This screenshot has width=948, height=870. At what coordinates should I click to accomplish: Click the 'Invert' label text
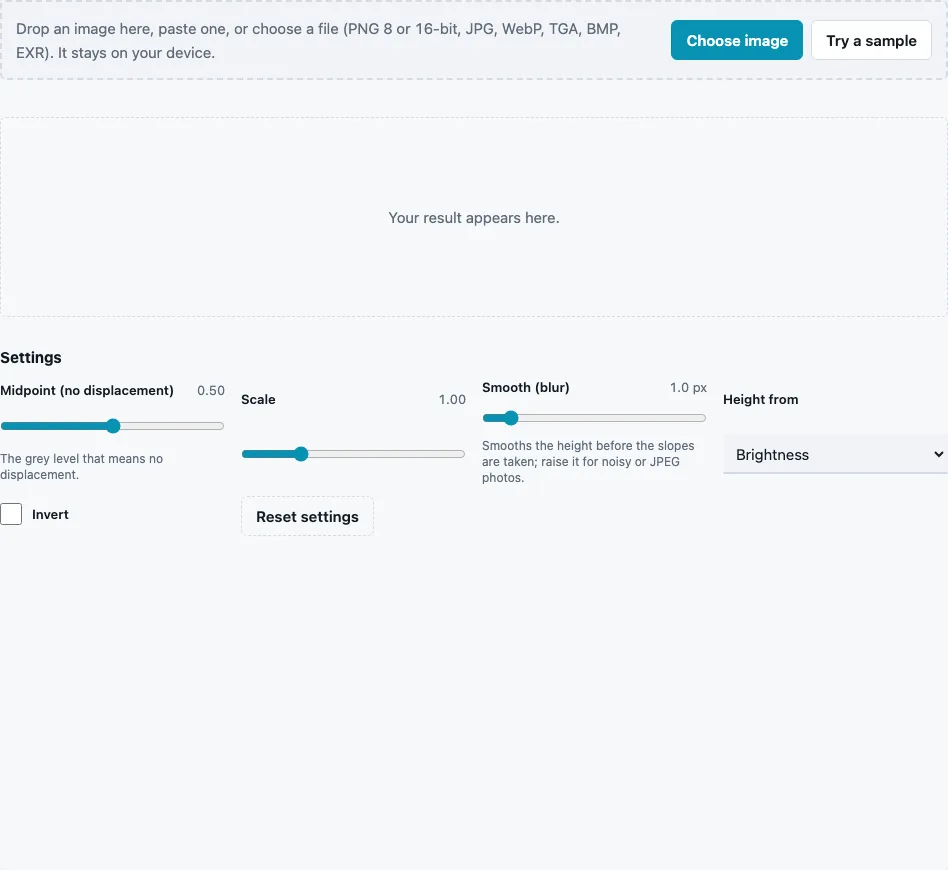tap(50, 515)
